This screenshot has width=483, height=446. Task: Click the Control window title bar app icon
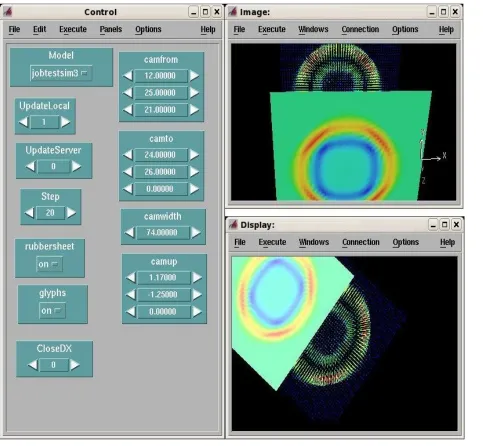8,12
